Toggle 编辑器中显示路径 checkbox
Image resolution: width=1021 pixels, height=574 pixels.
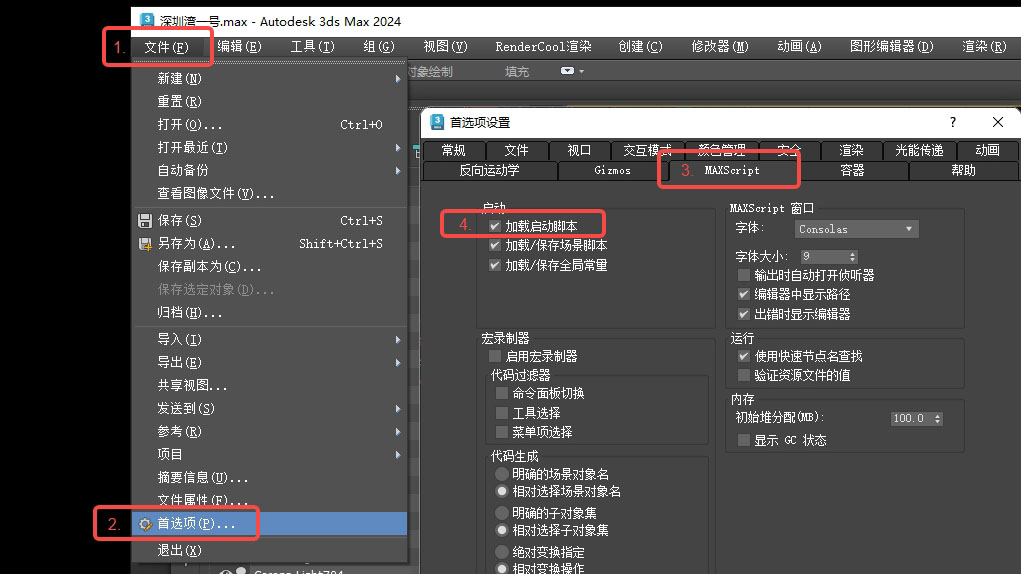pos(744,294)
